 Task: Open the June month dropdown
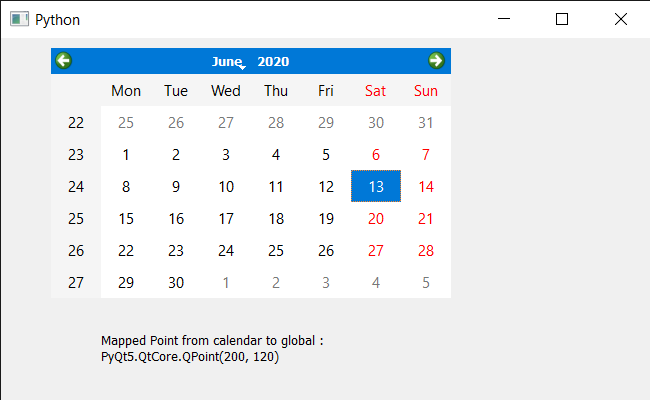228,61
